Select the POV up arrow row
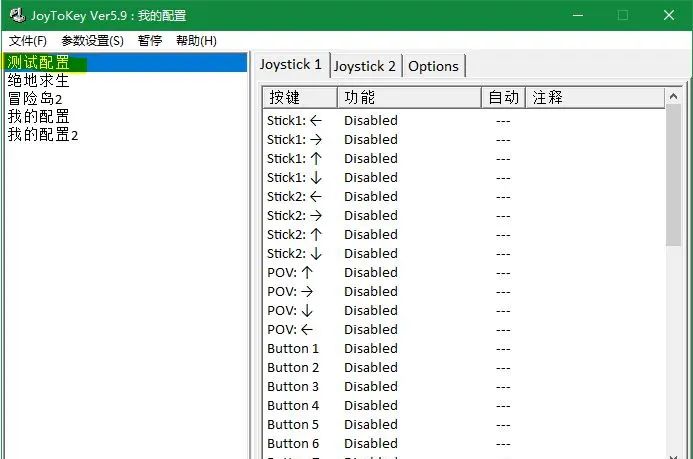693x459 pixels. pos(464,273)
